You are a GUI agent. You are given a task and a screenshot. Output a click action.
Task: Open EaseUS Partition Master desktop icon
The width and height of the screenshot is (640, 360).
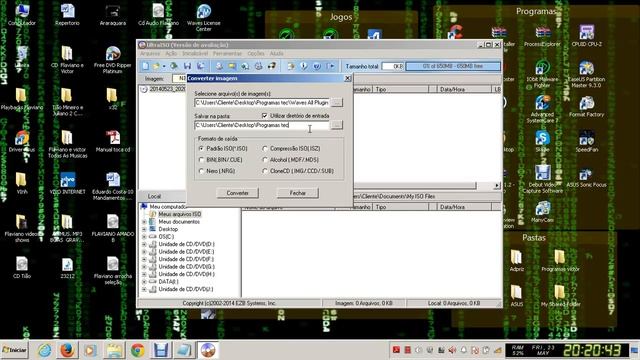586,74
